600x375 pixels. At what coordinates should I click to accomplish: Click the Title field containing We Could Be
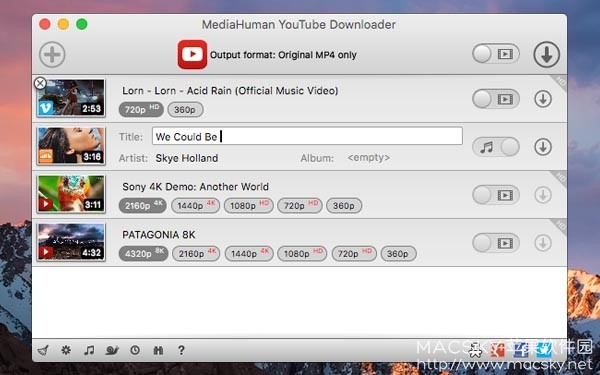(307, 136)
